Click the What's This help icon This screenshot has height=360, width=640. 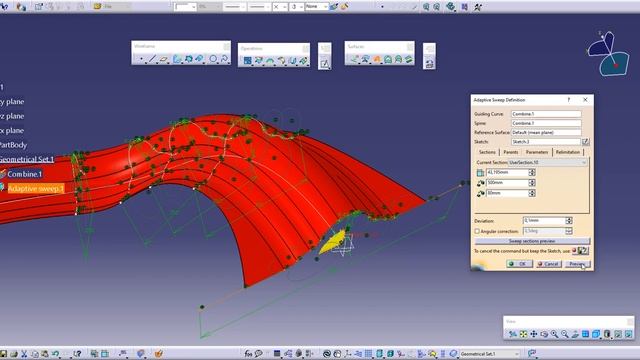pyautogui.click(x=77, y=354)
